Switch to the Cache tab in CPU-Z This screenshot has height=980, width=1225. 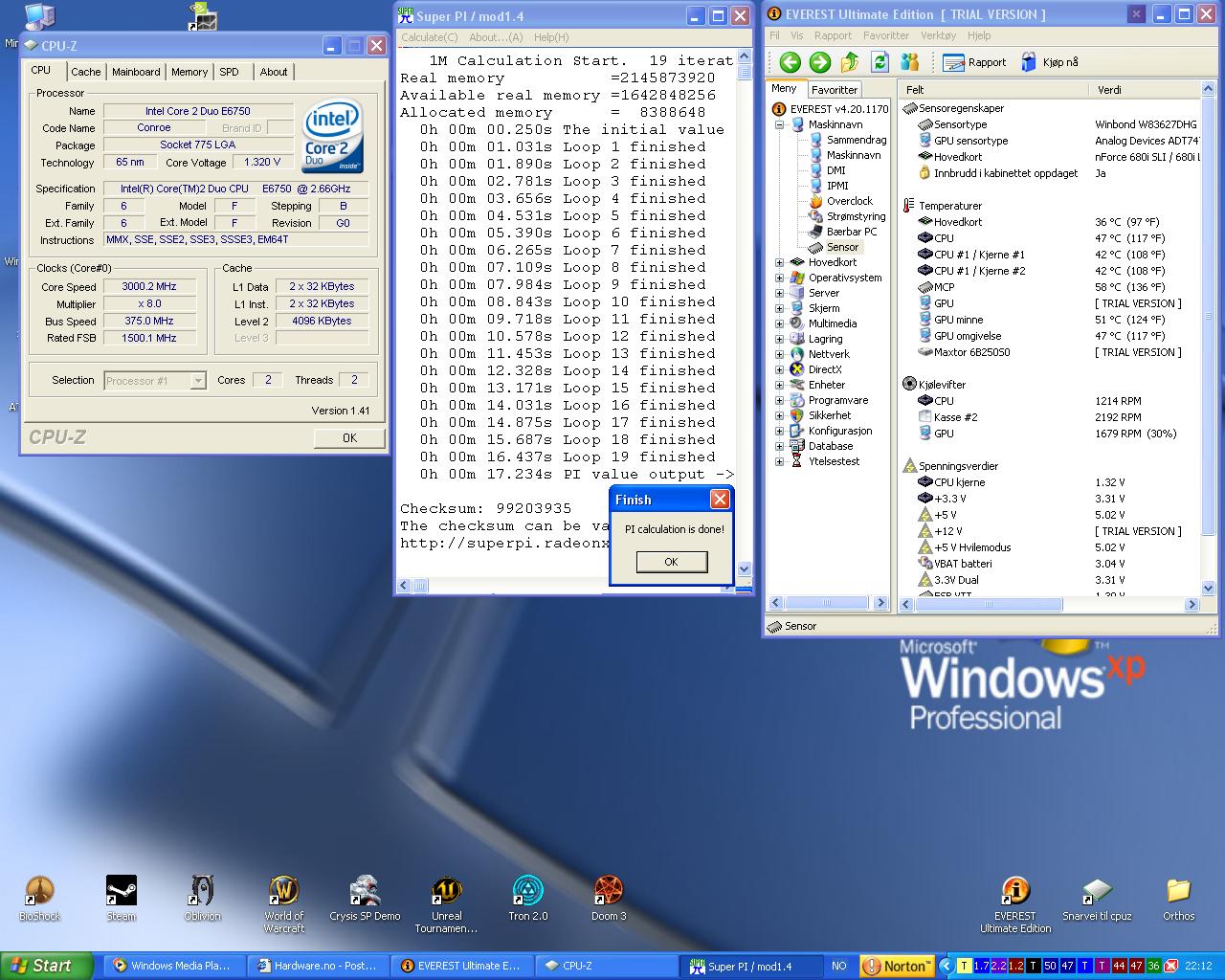coord(85,72)
